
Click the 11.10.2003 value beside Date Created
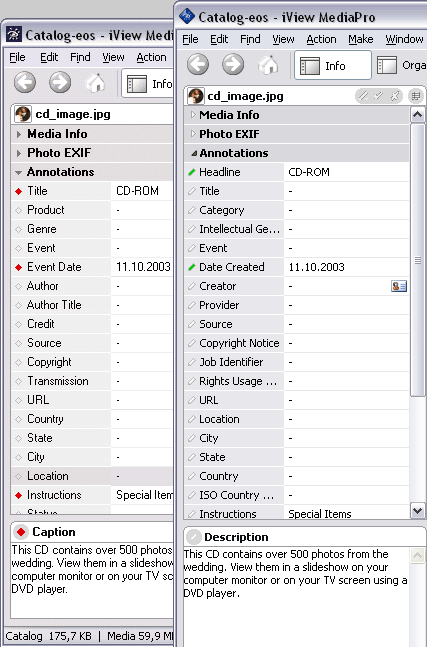316,267
